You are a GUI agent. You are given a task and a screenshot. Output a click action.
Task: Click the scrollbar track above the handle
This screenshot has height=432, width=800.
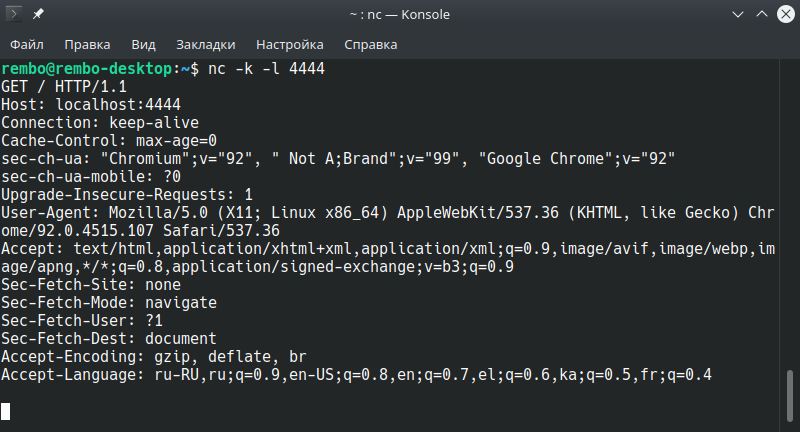pos(790,214)
